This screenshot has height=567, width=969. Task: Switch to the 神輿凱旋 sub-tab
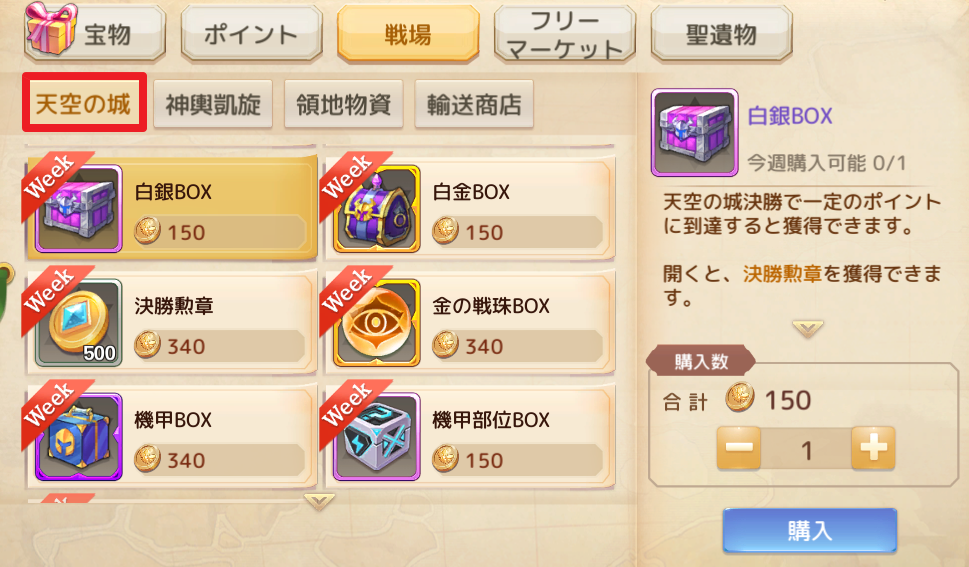[213, 104]
